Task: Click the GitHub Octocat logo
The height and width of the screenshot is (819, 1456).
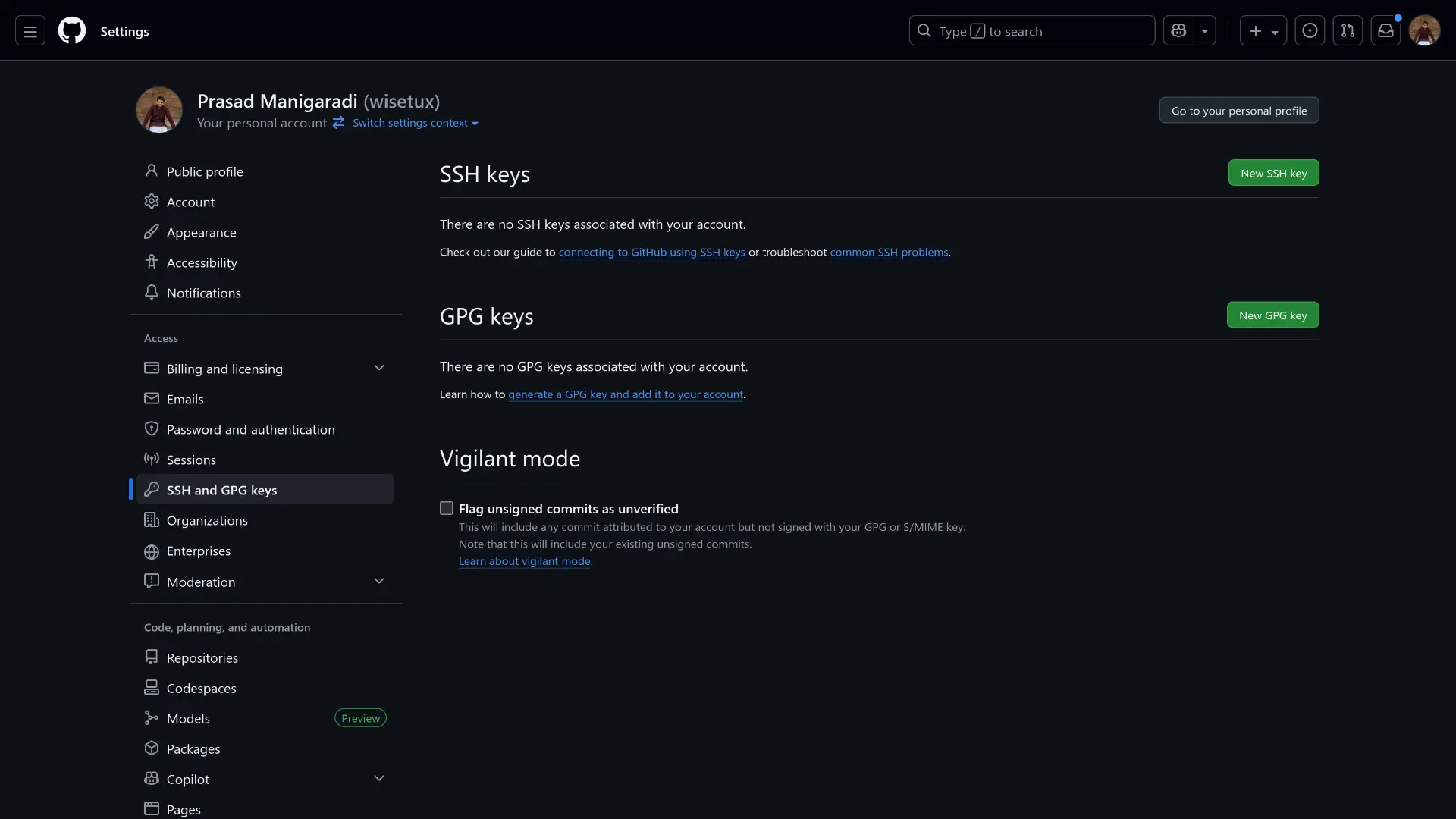Action: [x=72, y=31]
